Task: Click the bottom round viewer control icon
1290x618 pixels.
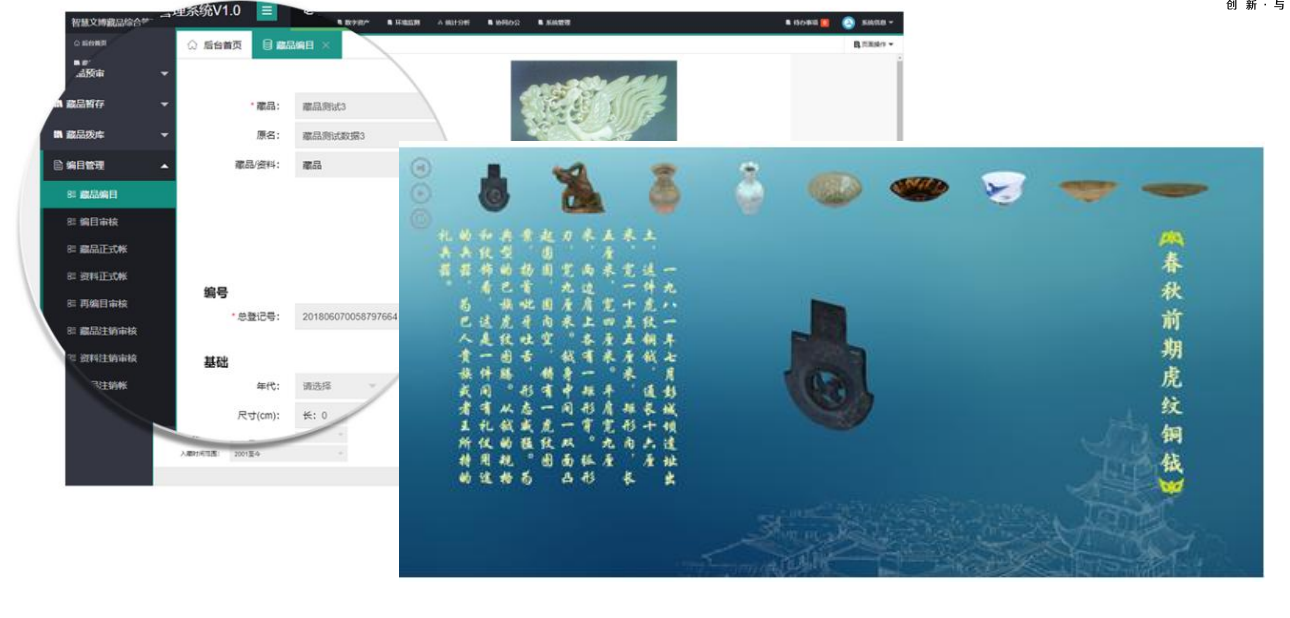Action: [x=421, y=218]
